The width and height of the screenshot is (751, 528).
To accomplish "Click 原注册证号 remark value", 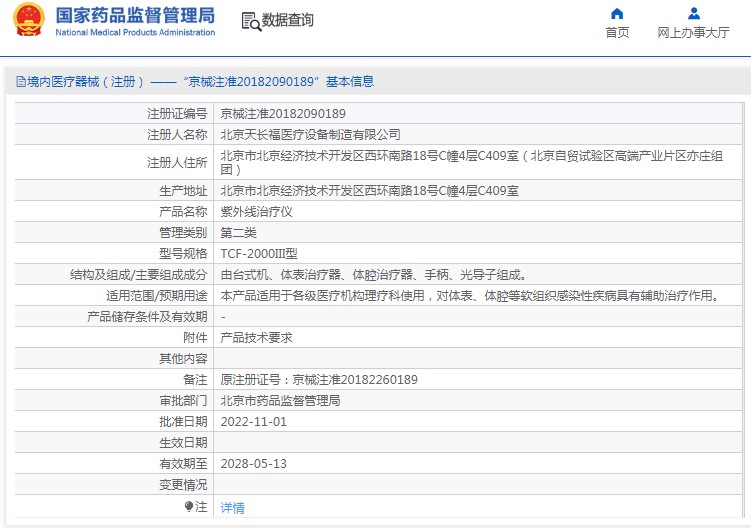I will tap(319, 380).
